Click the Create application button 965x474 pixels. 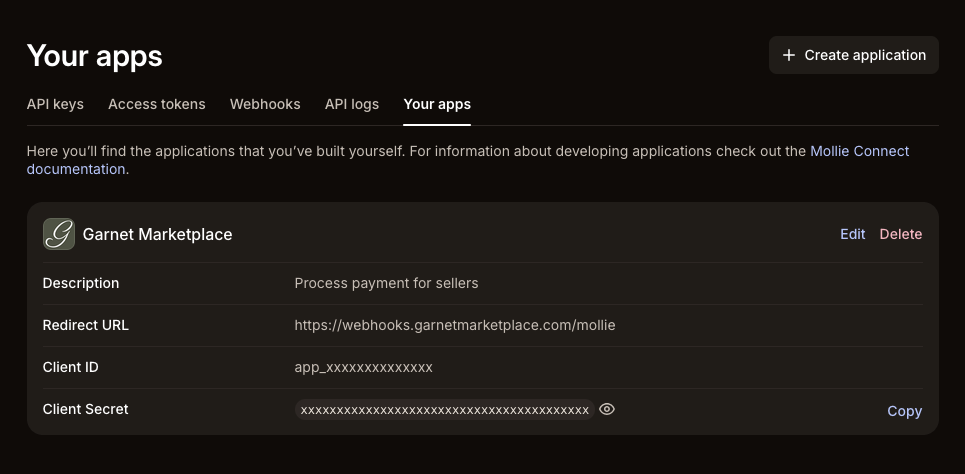pyautogui.click(x=854, y=55)
